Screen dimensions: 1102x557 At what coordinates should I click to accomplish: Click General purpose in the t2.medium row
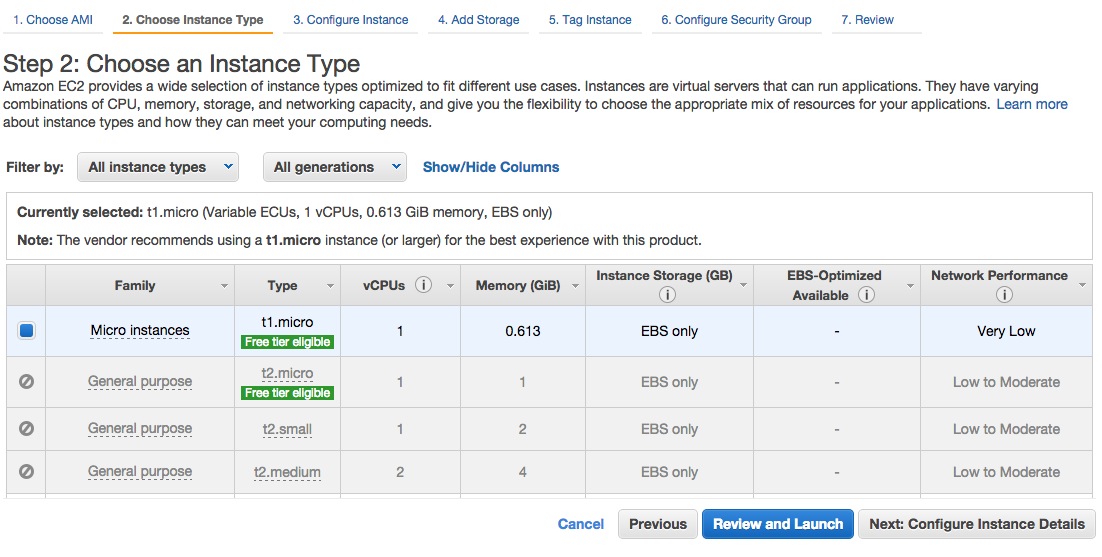(x=140, y=471)
